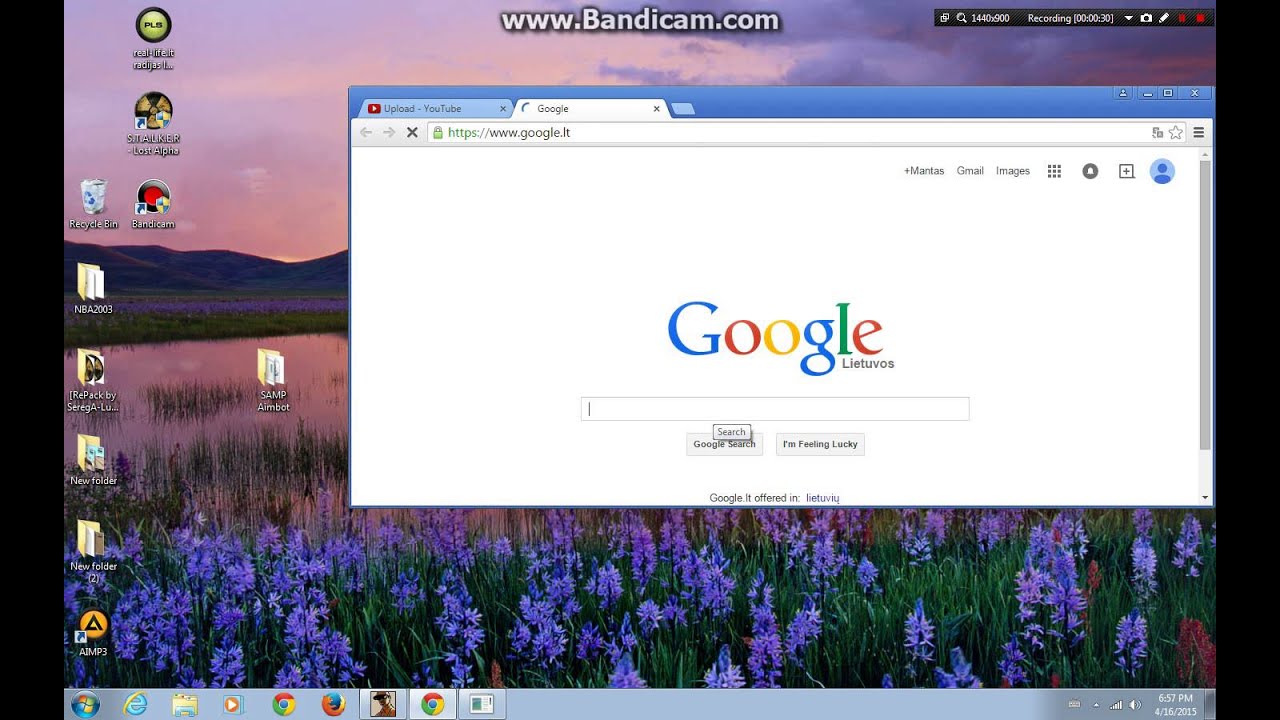Select the Recycle Bin
Image resolution: width=1280 pixels, height=720 pixels.
[x=93, y=204]
